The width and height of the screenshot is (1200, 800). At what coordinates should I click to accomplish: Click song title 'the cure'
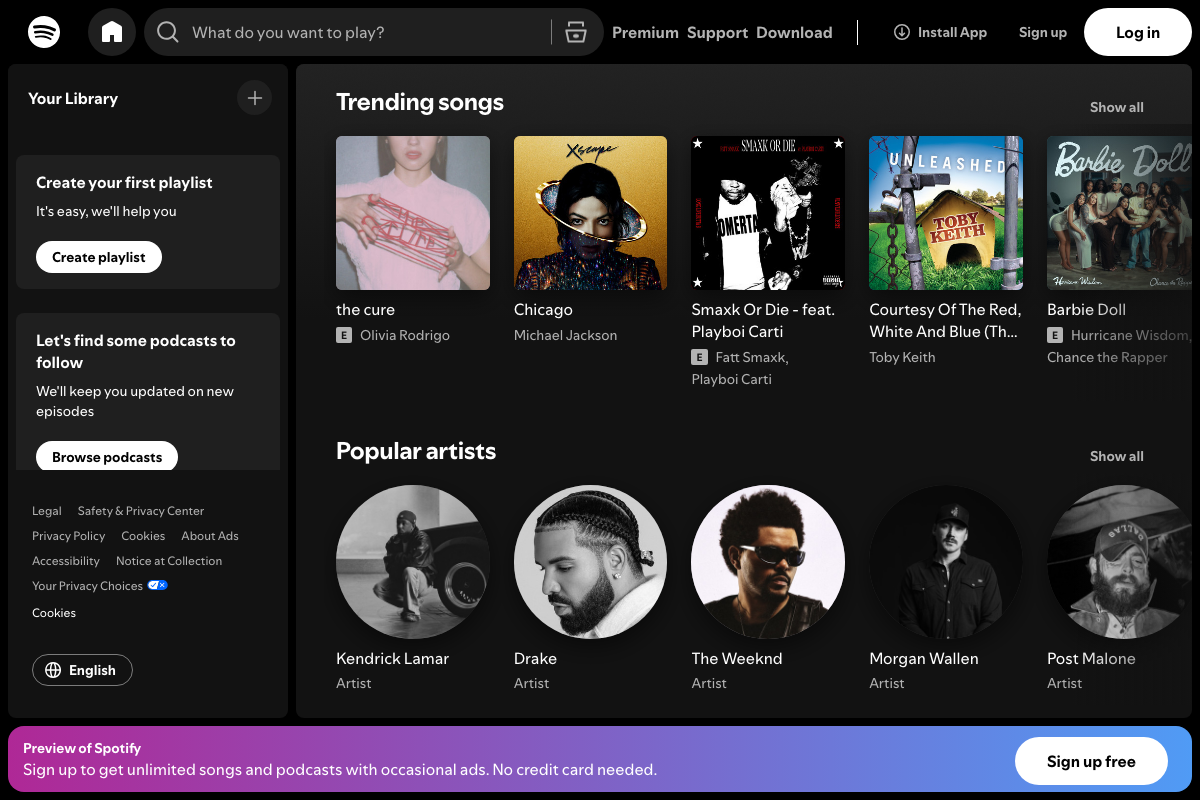click(365, 310)
